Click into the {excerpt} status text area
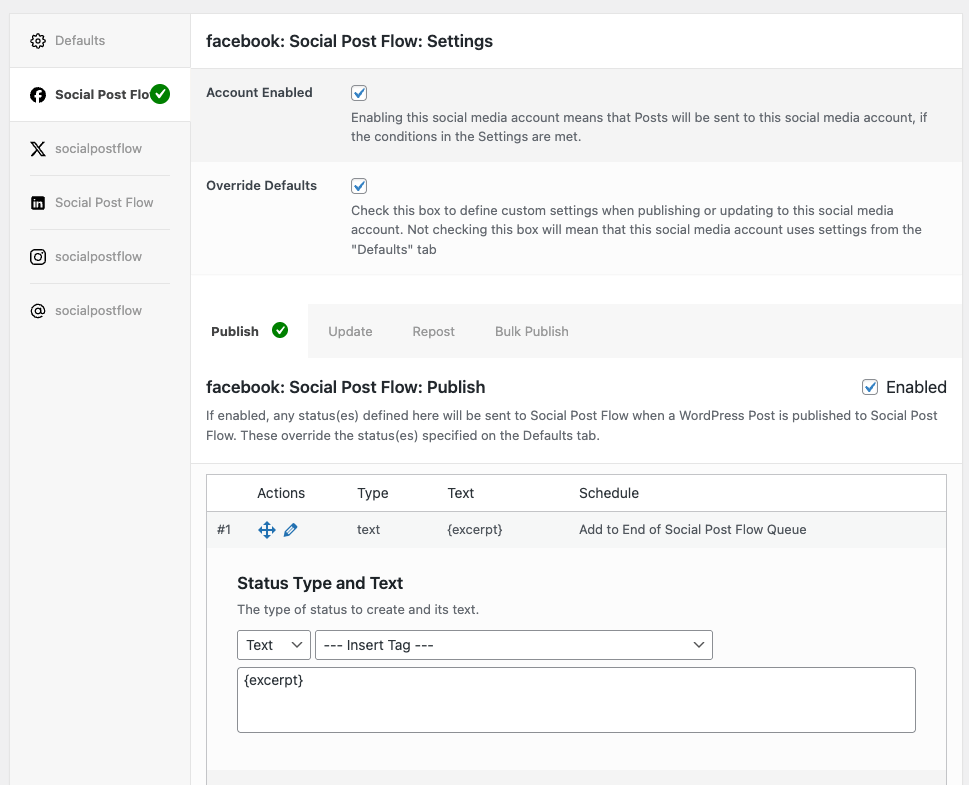The height and width of the screenshot is (785, 969). [576, 700]
